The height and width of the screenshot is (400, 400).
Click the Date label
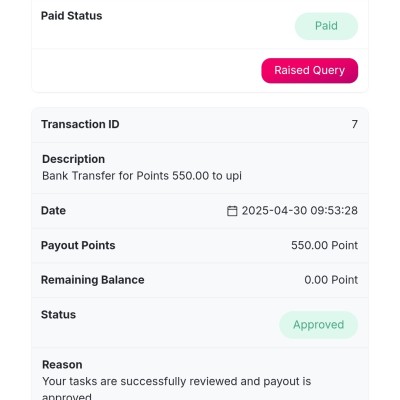point(53,211)
